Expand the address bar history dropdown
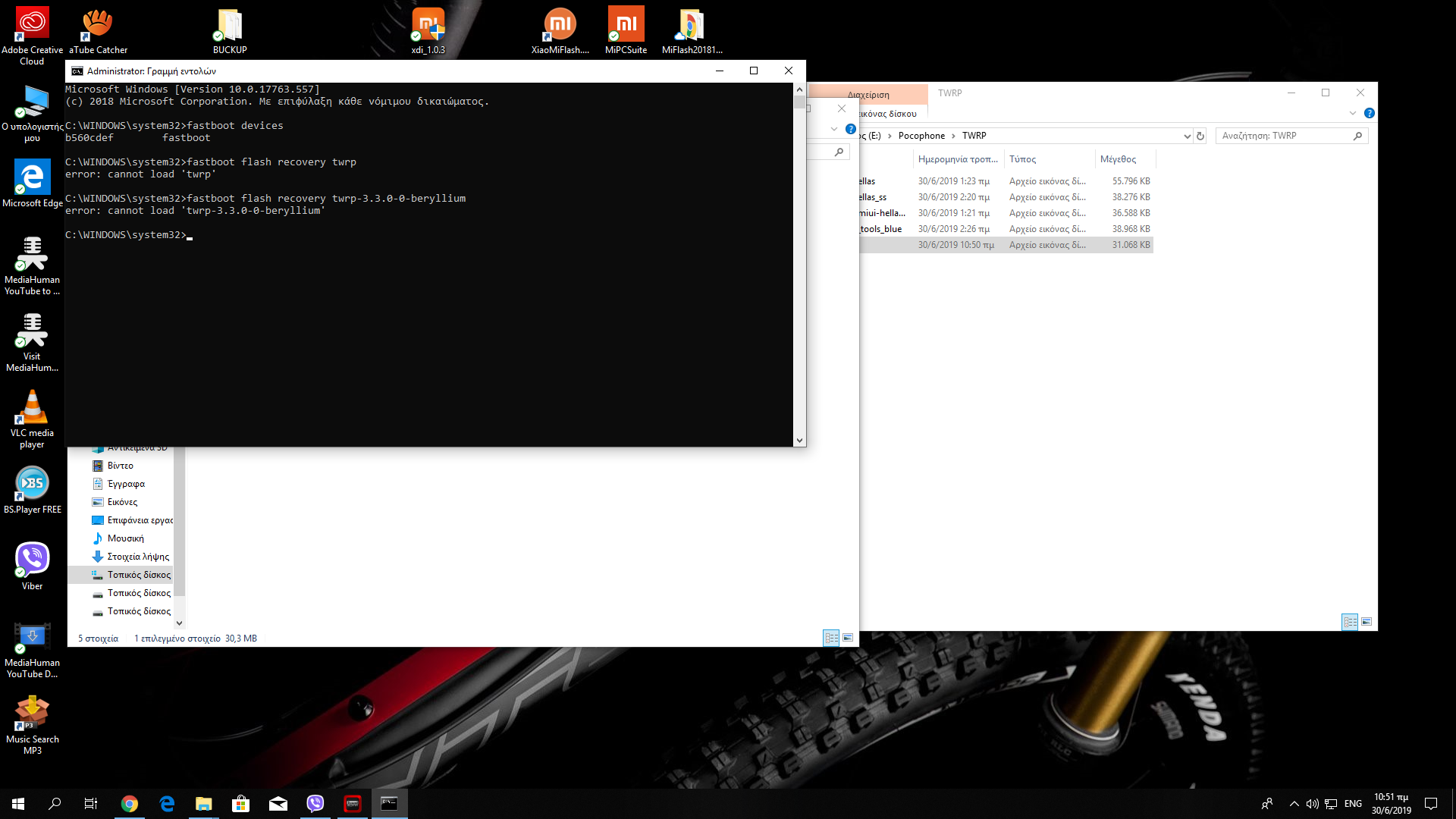1456x819 pixels. tap(1187, 136)
